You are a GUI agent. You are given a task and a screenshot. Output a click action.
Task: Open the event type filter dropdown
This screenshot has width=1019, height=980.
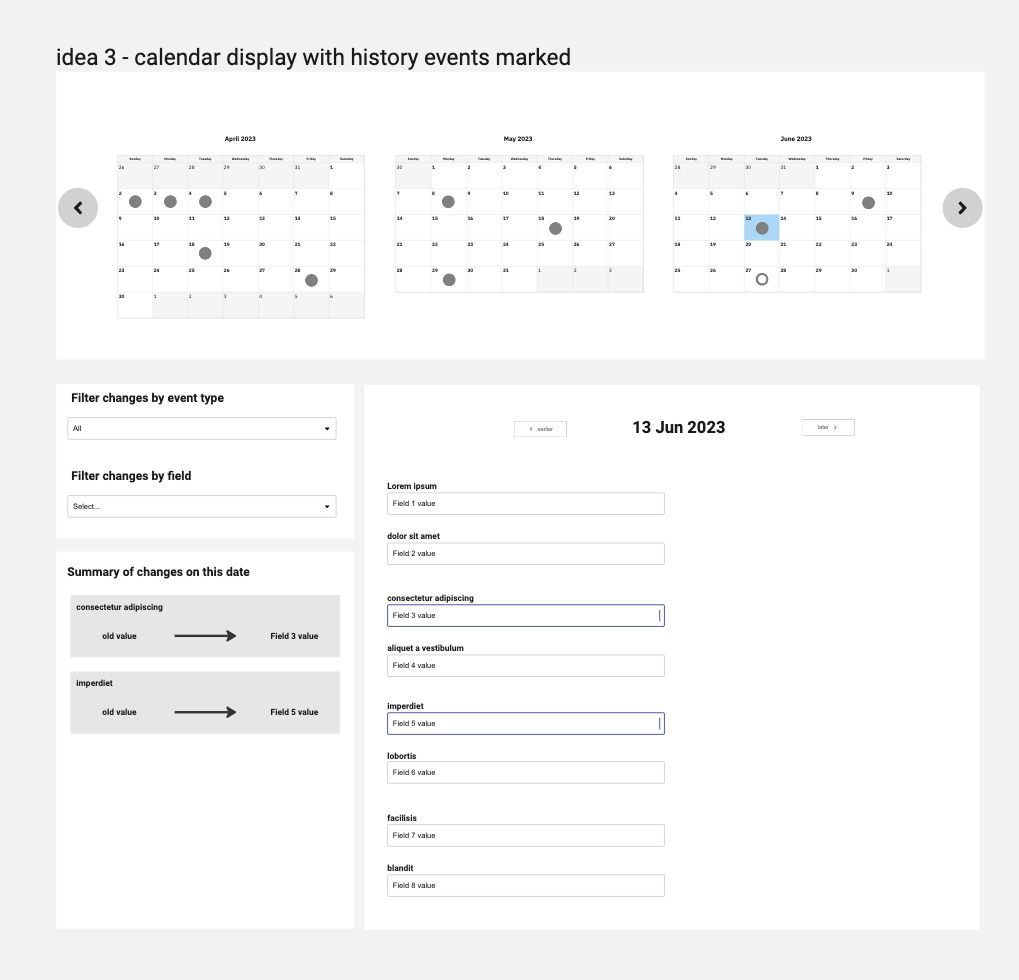point(201,428)
